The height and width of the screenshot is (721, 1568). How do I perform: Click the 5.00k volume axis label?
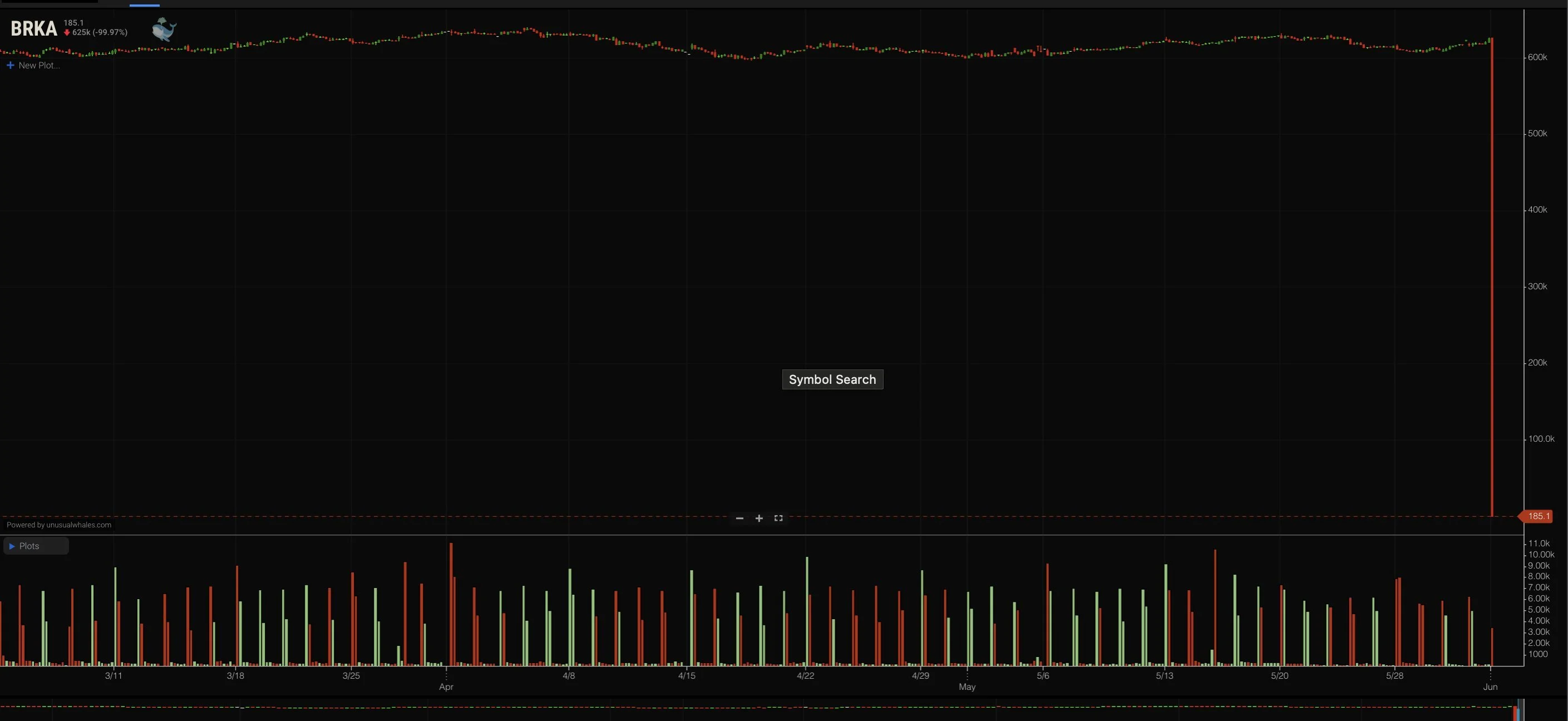pyautogui.click(x=1539, y=610)
